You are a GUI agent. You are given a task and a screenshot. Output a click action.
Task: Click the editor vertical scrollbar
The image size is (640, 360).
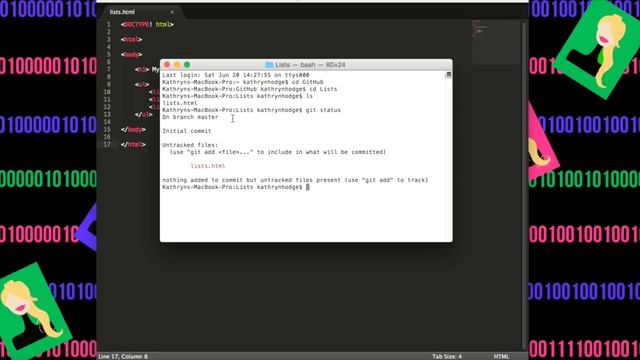[x=524, y=186]
